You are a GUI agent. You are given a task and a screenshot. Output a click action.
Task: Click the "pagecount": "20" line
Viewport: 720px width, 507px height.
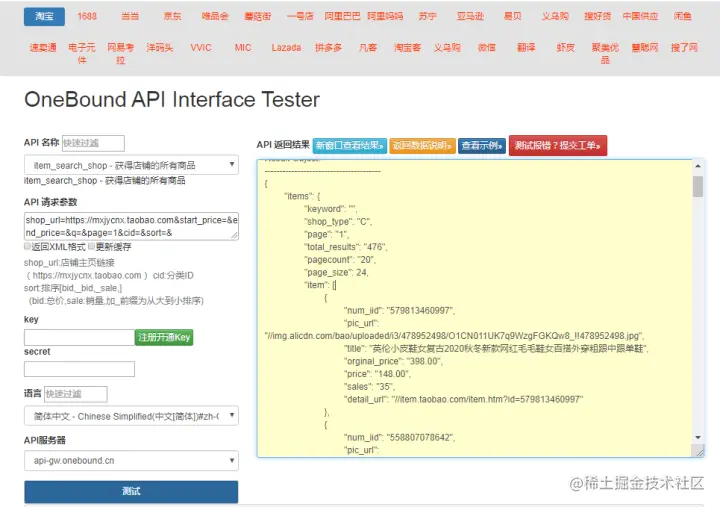pos(340,260)
